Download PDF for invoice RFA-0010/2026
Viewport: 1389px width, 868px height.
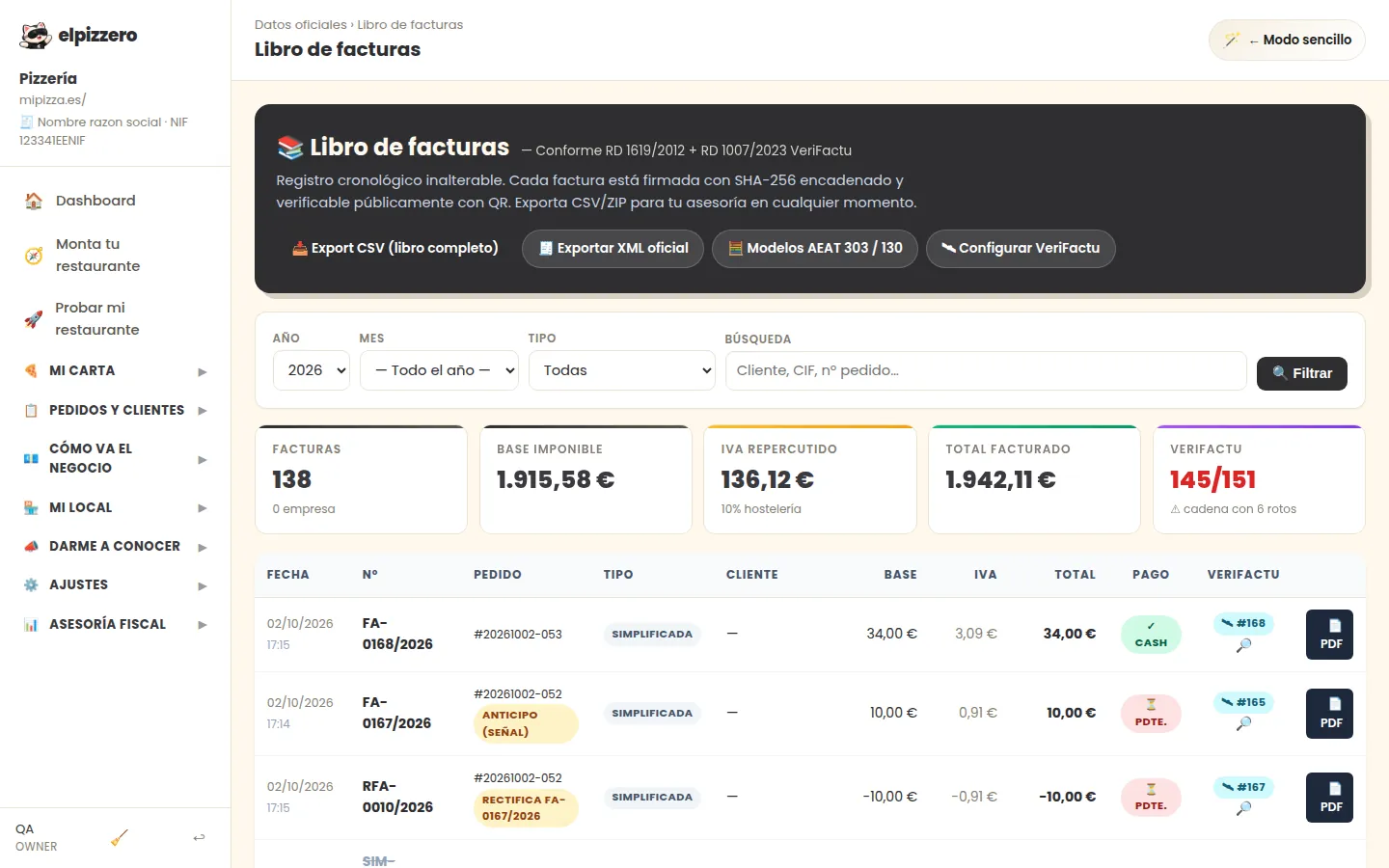[x=1329, y=798]
